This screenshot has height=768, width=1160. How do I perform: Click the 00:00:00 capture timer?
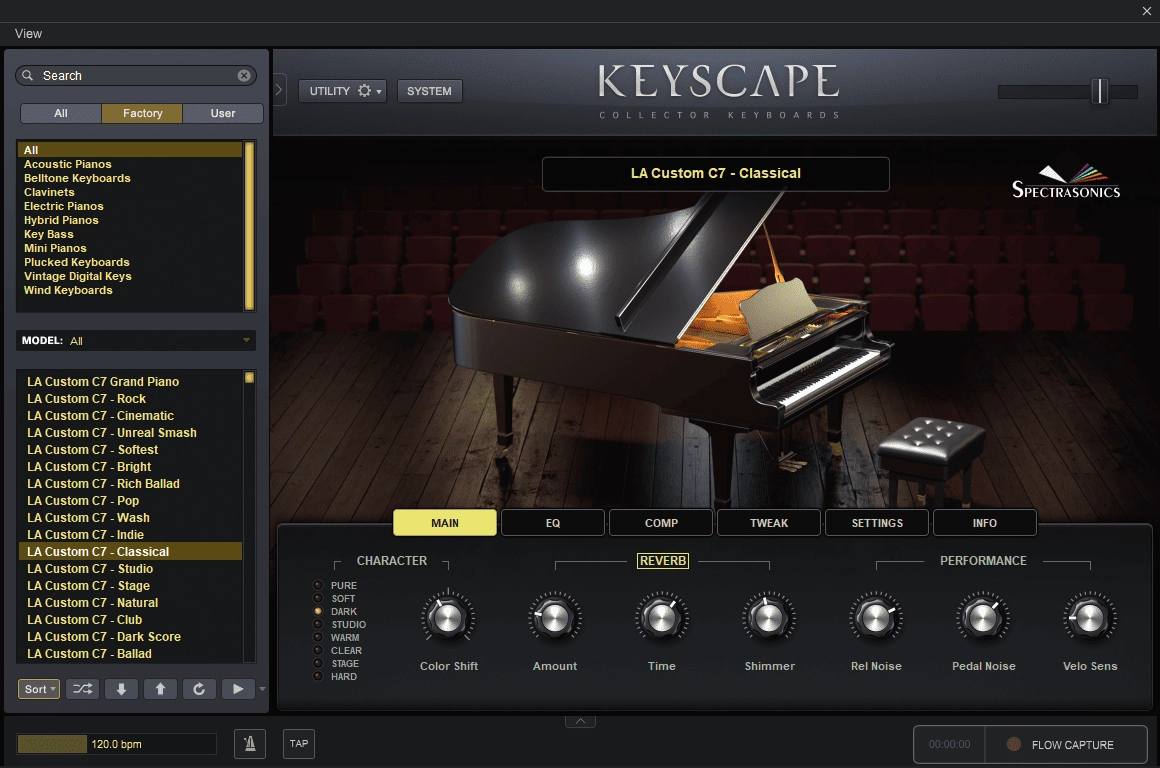949,744
